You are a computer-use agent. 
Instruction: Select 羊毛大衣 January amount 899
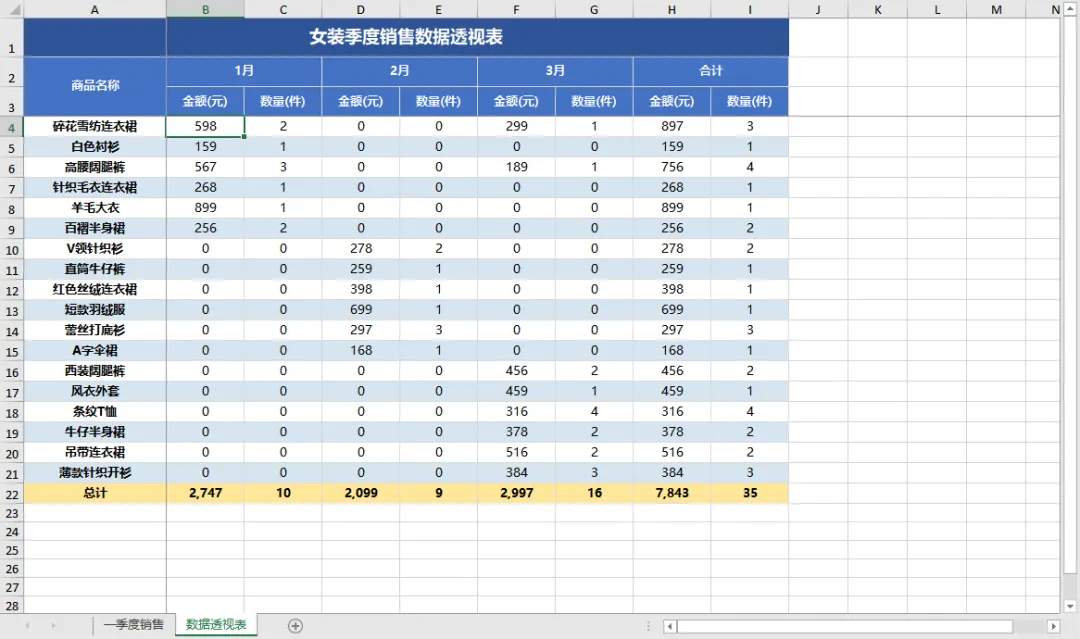(205, 208)
